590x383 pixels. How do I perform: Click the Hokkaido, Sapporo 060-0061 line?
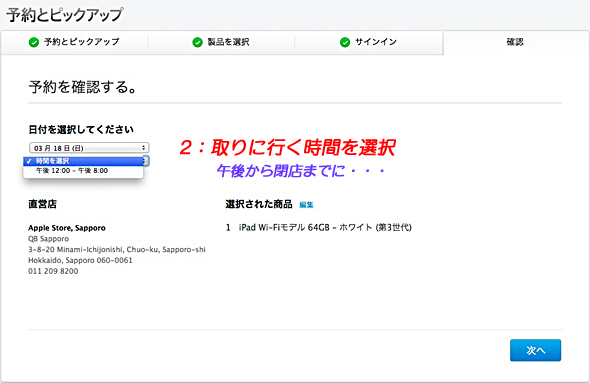pyautogui.click(x=80, y=260)
